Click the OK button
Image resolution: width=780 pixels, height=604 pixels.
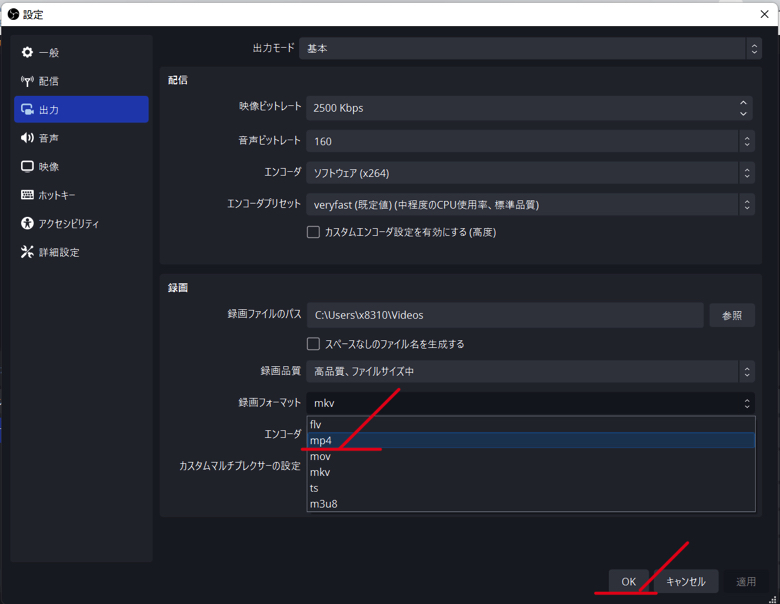(x=629, y=582)
